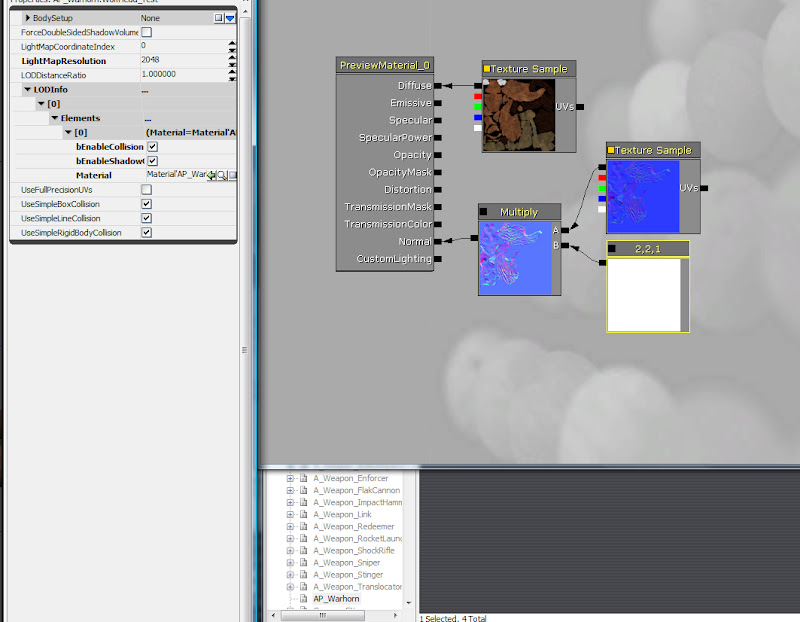This screenshot has height=622, width=800.
Task: Click the Multiply node A input connector
Action: click(565, 230)
